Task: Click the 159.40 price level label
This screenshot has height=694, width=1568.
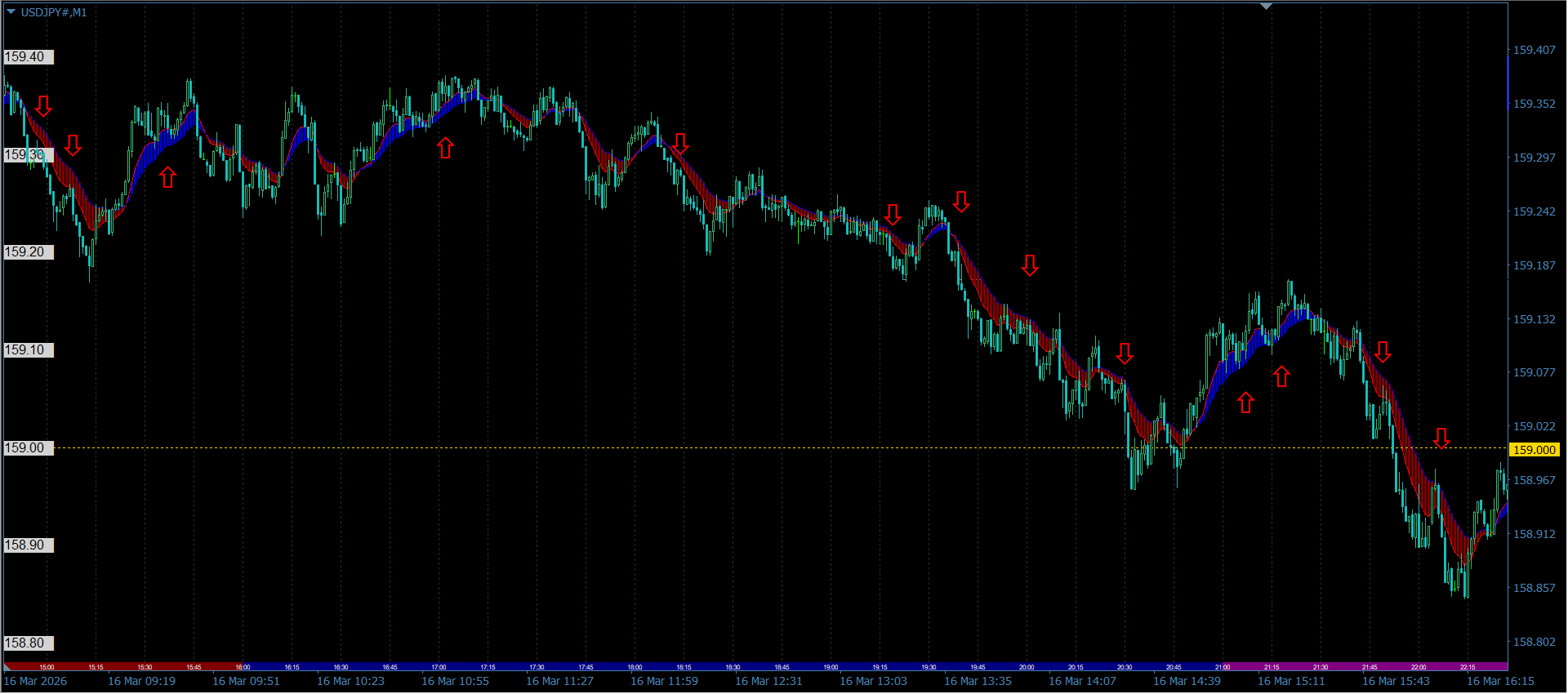Action: coord(28,57)
